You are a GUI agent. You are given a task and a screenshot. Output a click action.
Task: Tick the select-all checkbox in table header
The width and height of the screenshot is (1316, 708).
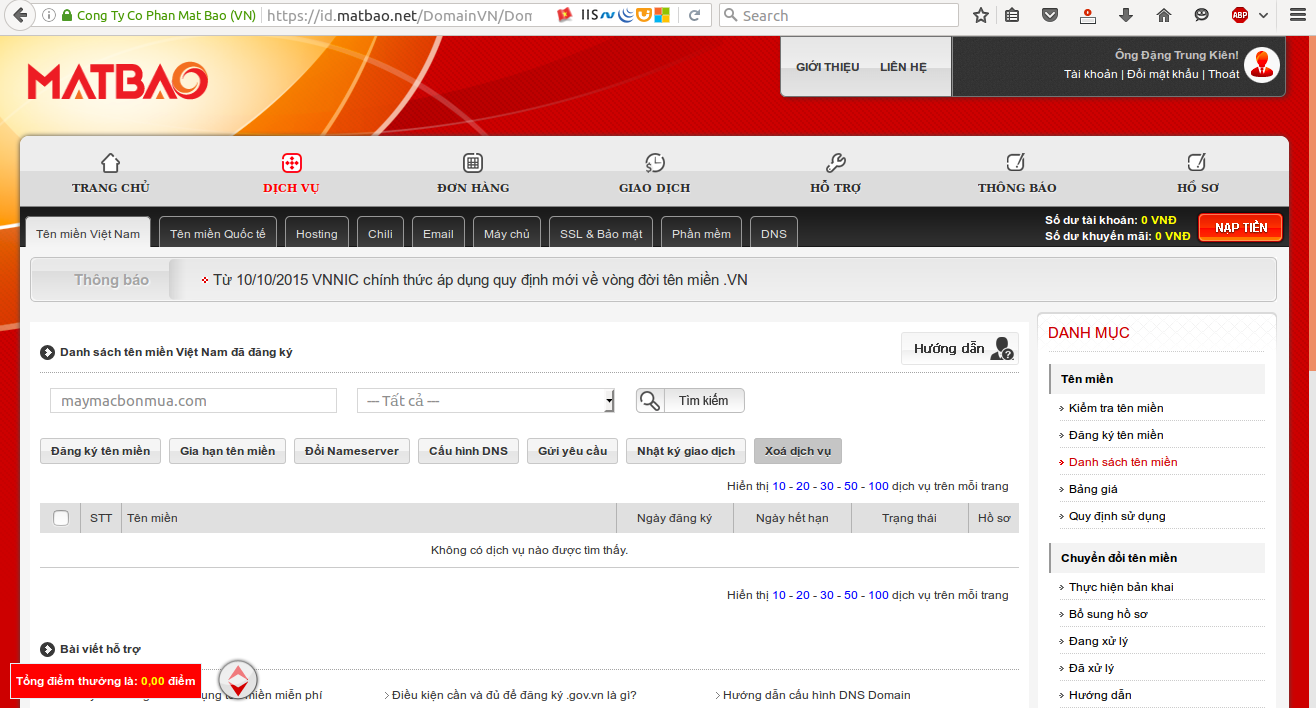click(x=61, y=518)
